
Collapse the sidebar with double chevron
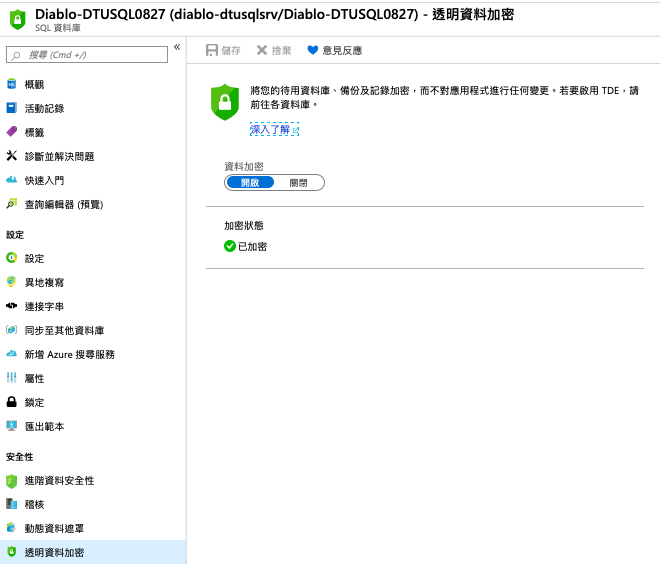177,47
